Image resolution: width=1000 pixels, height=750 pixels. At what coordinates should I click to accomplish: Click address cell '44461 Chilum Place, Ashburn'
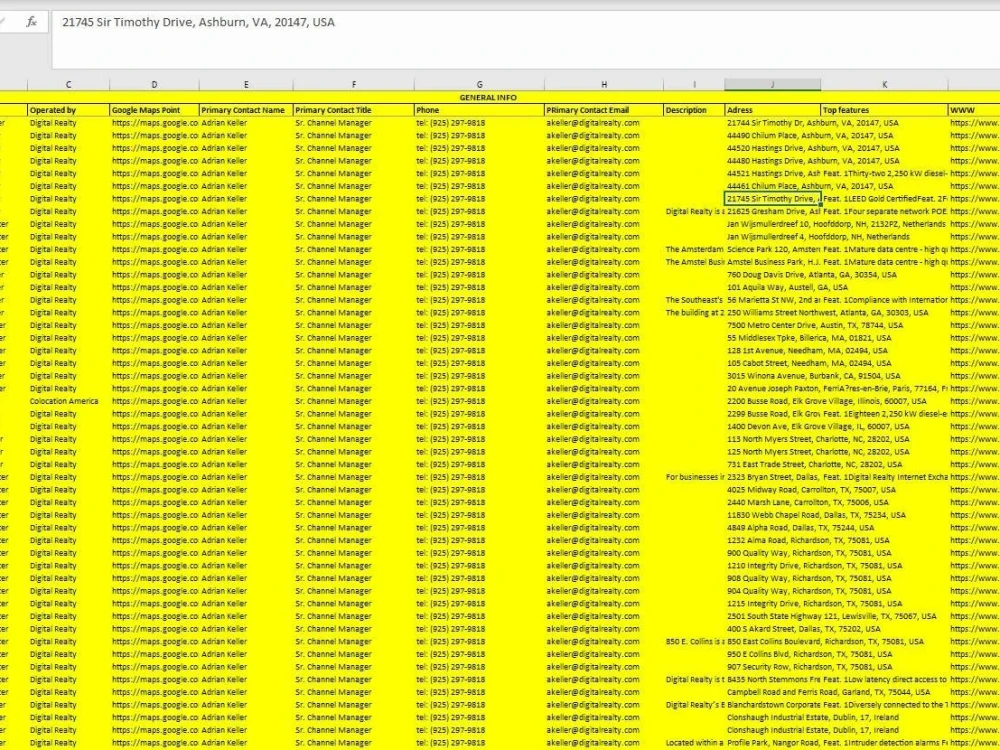[773, 186]
